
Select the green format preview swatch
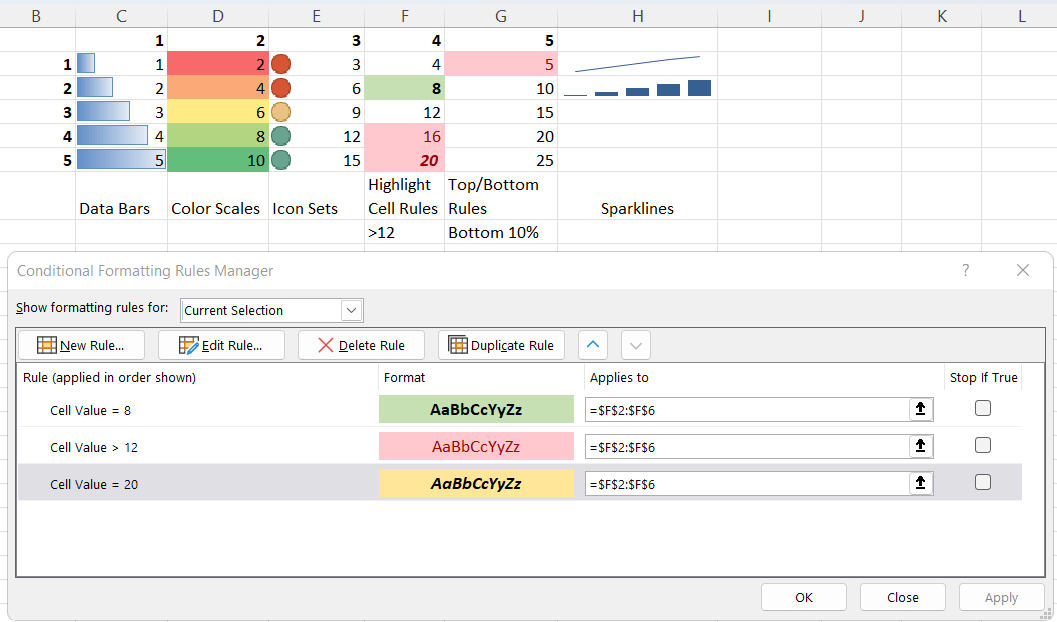(x=476, y=409)
